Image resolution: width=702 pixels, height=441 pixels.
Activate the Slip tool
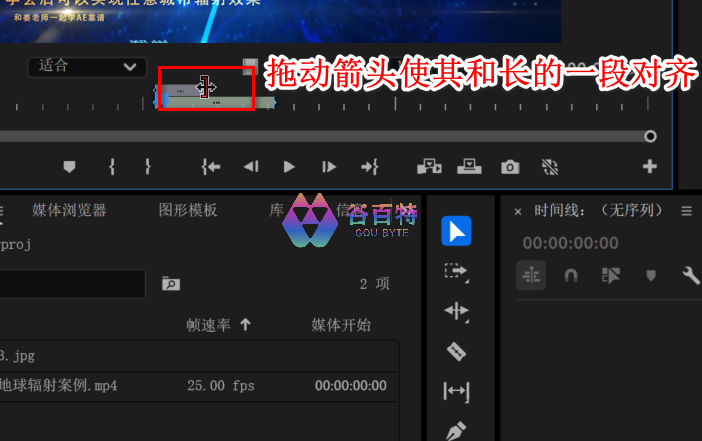[x=456, y=391]
